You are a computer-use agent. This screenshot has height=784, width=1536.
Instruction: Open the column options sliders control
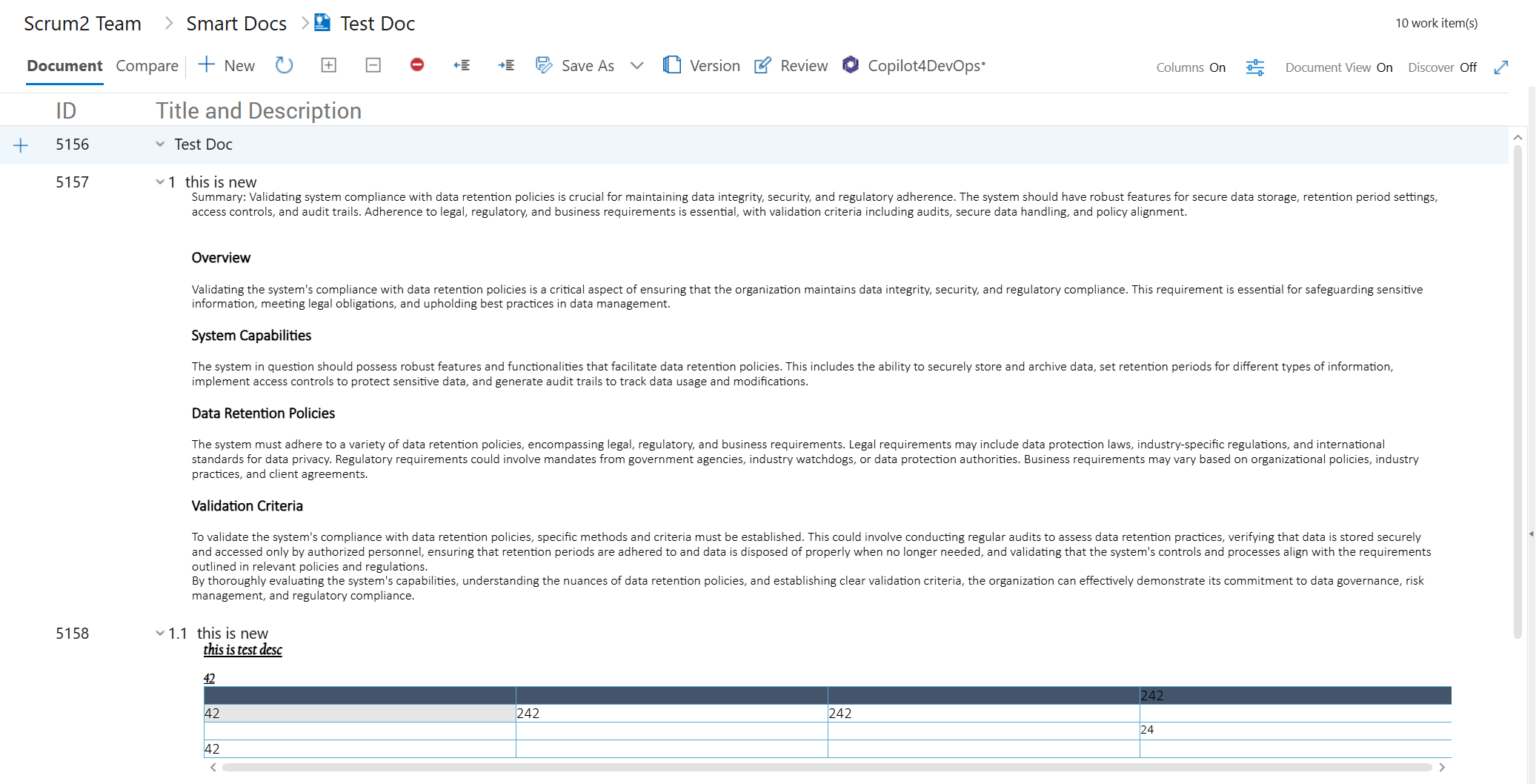pos(1255,66)
